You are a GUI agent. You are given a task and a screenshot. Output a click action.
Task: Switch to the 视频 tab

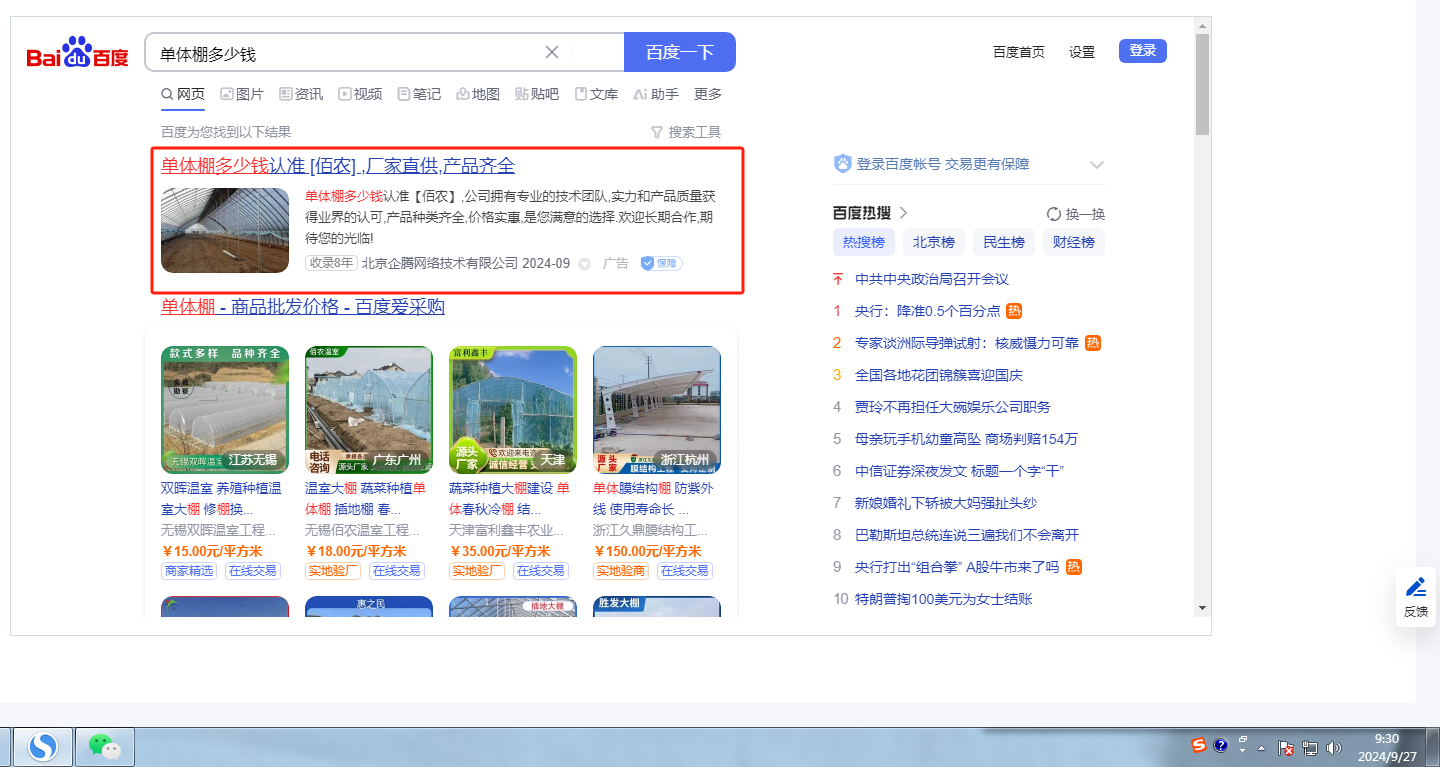[x=360, y=94]
